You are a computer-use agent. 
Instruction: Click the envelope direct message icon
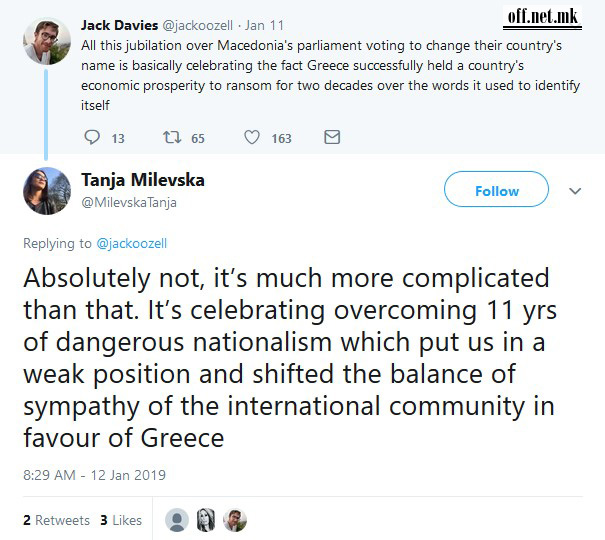click(332, 137)
